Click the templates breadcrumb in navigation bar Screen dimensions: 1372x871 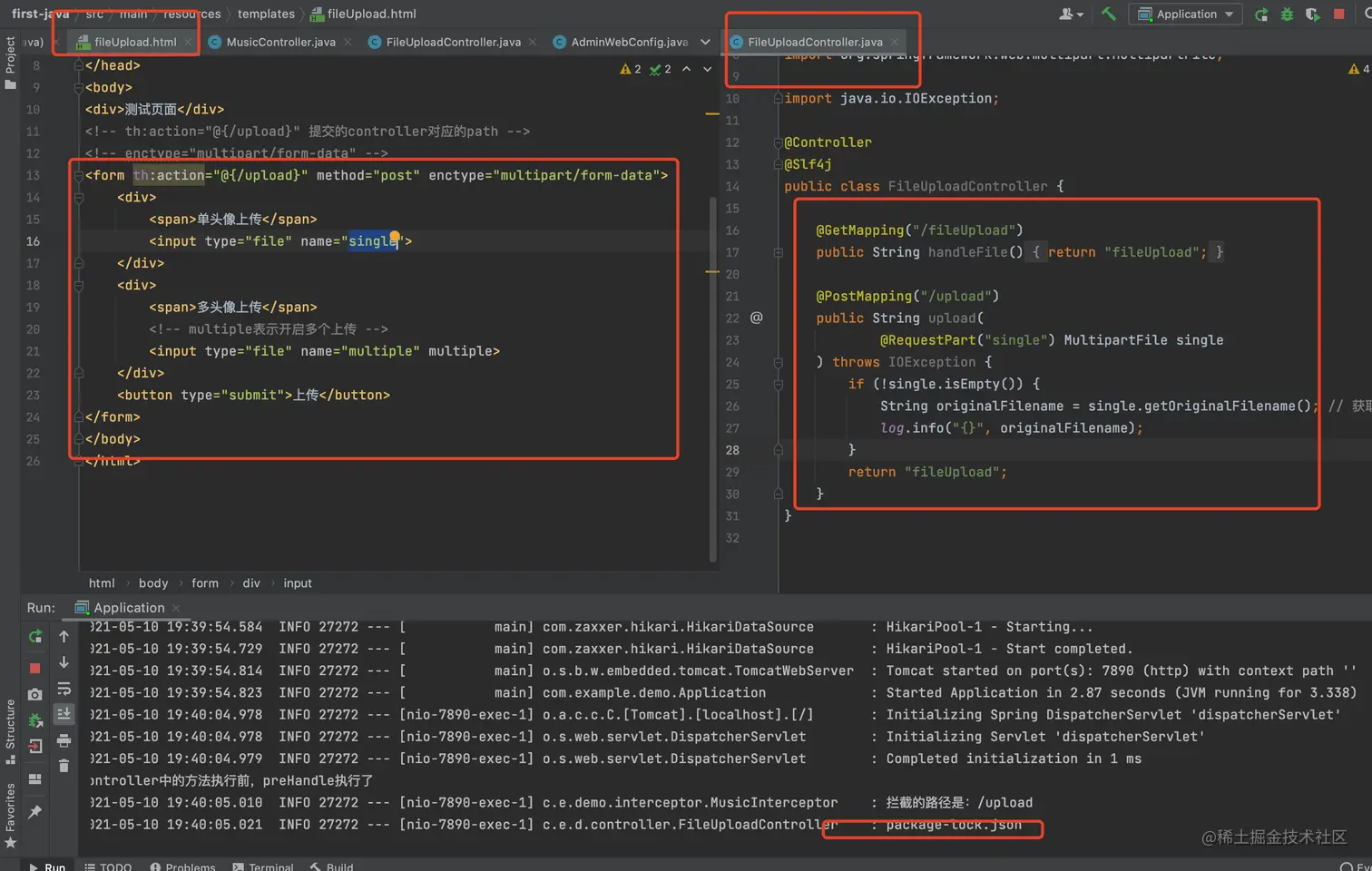tap(266, 14)
